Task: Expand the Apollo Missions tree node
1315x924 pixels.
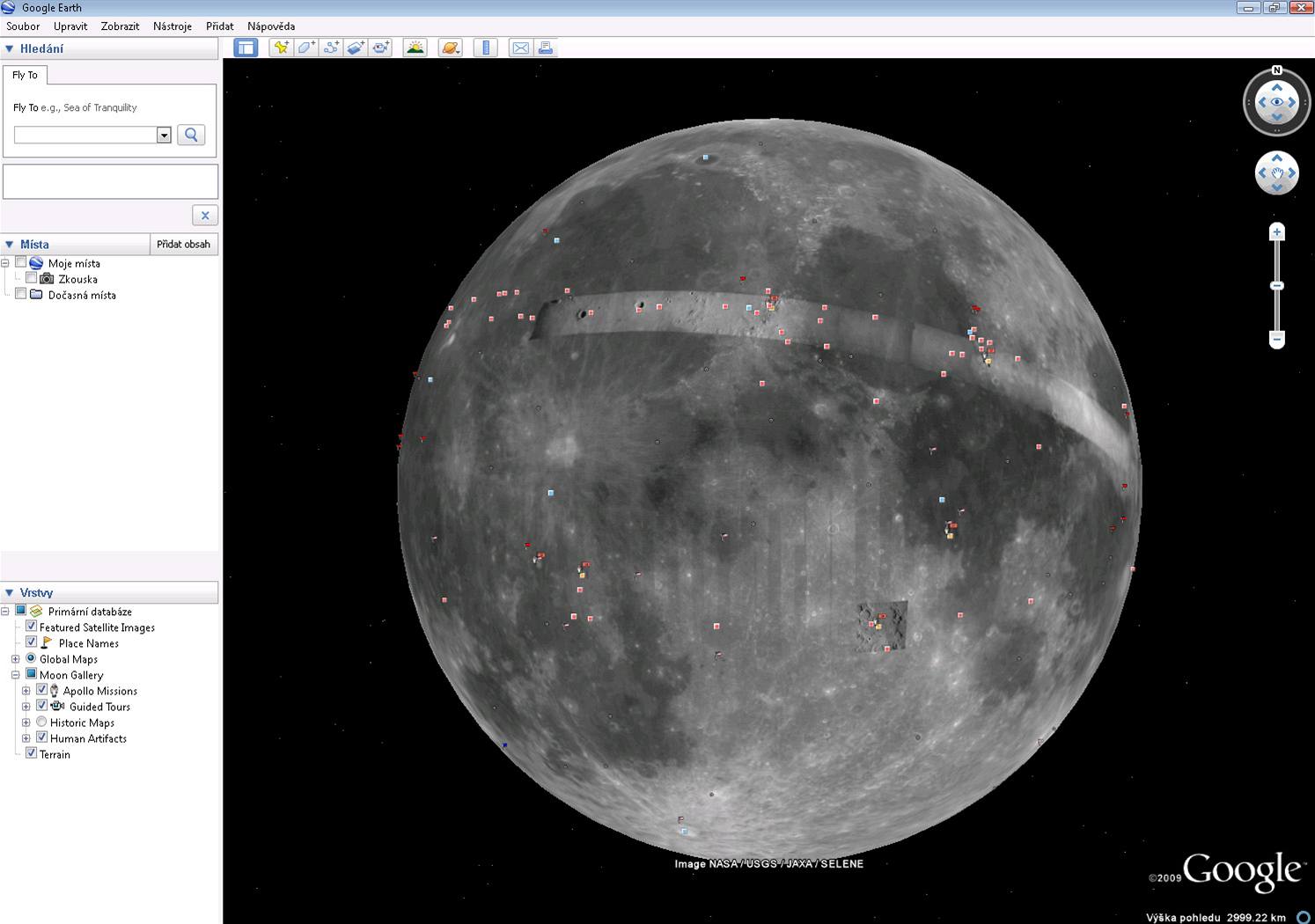Action: click(x=26, y=691)
